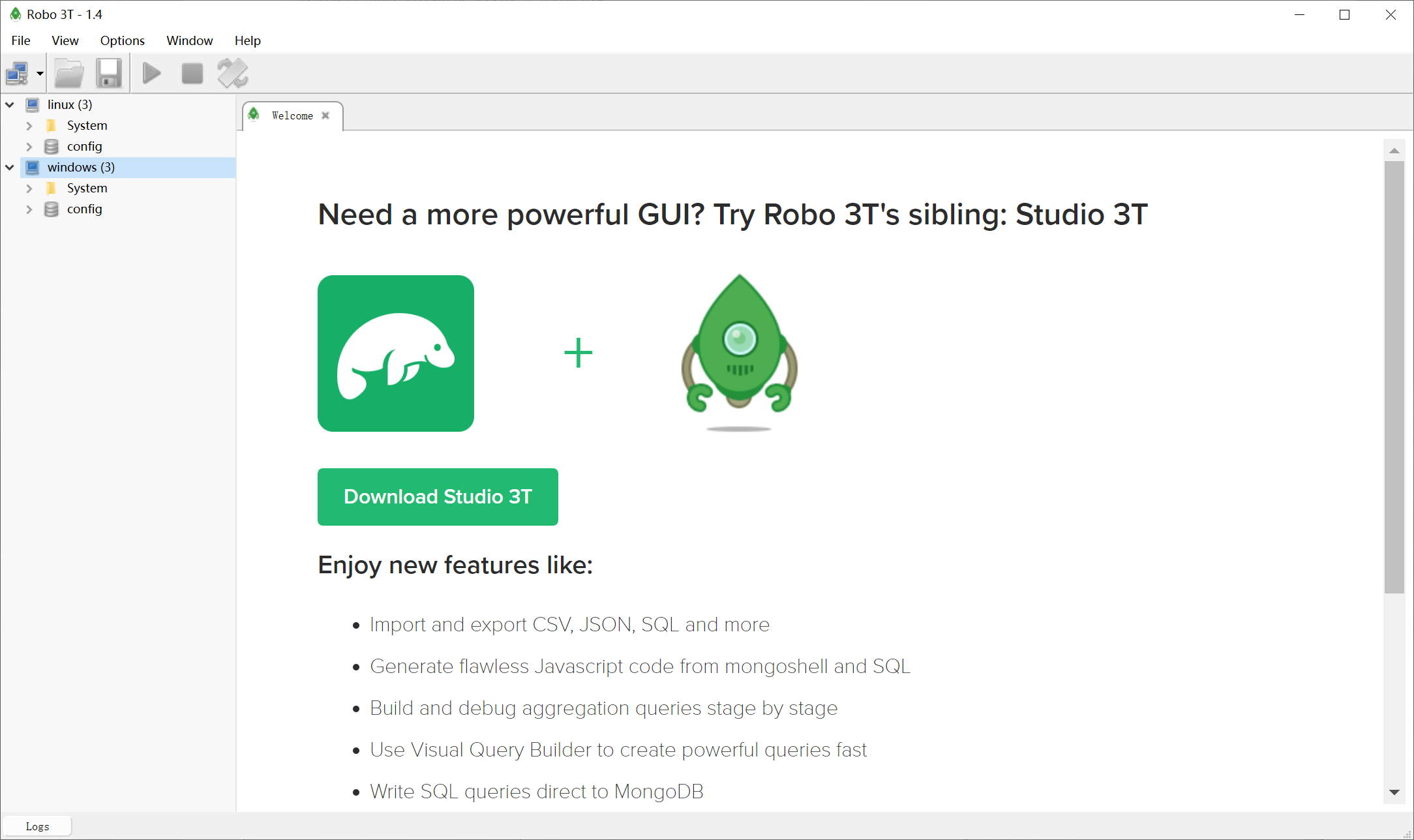
Task: Open the Window menu
Action: [190, 40]
